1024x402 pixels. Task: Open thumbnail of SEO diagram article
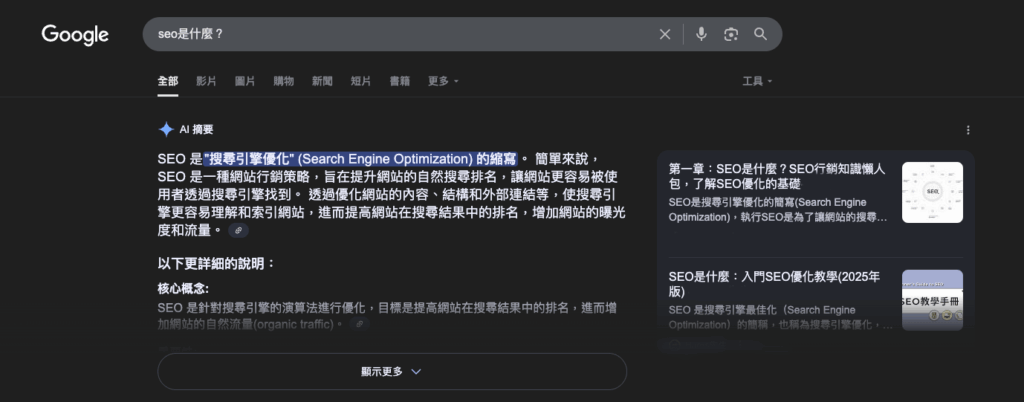pyautogui.click(x=932, y=193)
